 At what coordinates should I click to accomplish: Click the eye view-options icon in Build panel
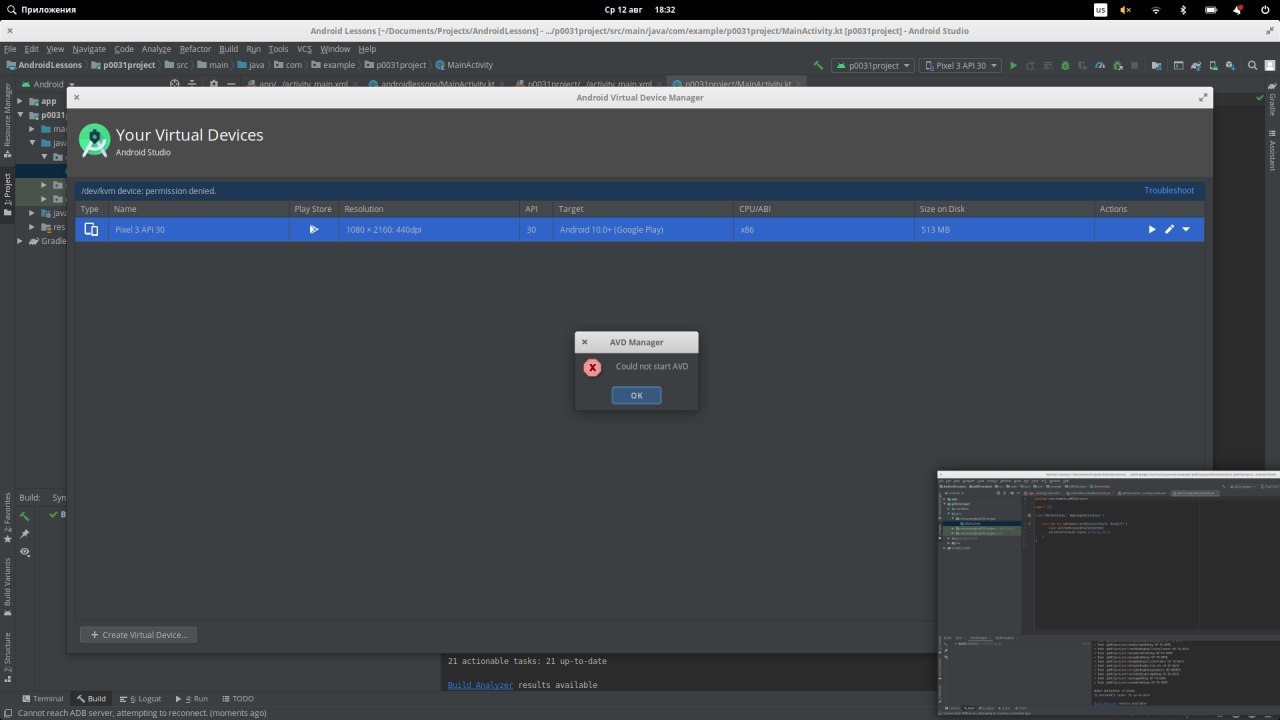[25, 552]
